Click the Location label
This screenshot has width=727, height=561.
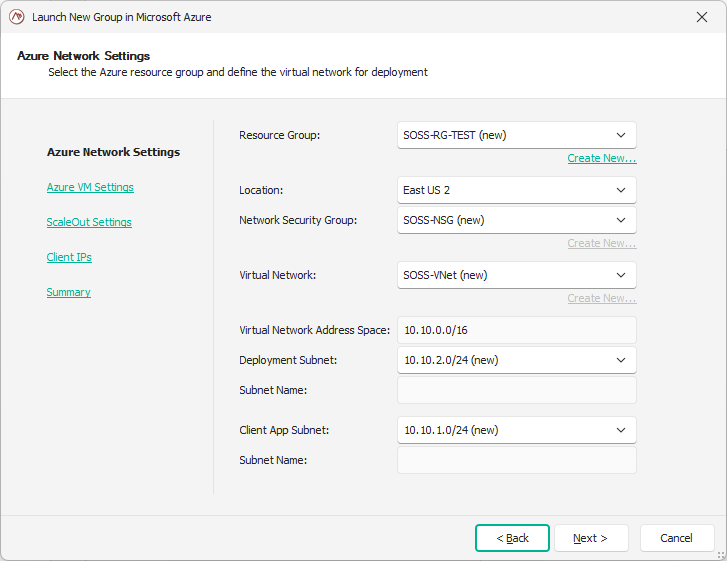click(261, 190)
